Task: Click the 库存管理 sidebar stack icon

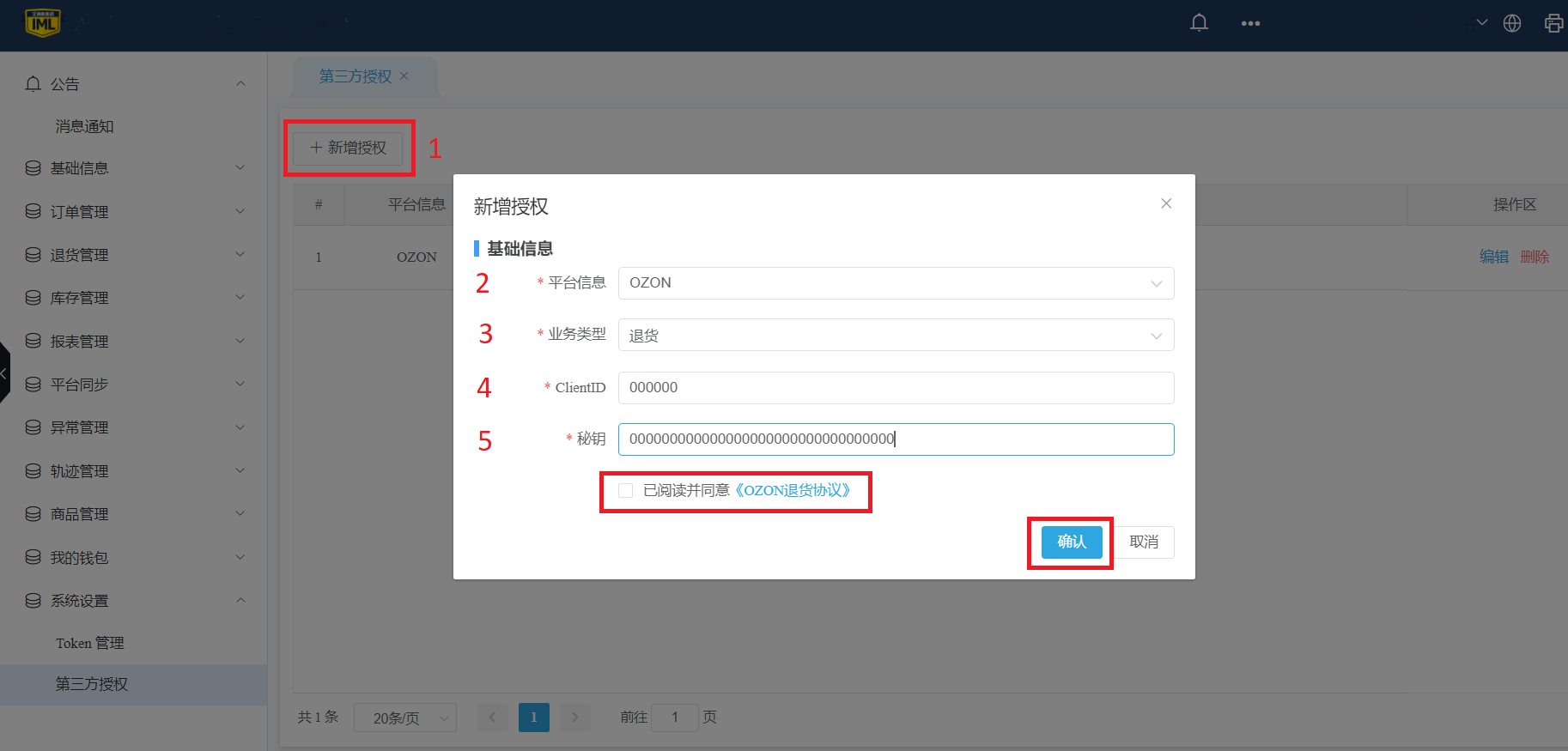Action: point(33,298)
